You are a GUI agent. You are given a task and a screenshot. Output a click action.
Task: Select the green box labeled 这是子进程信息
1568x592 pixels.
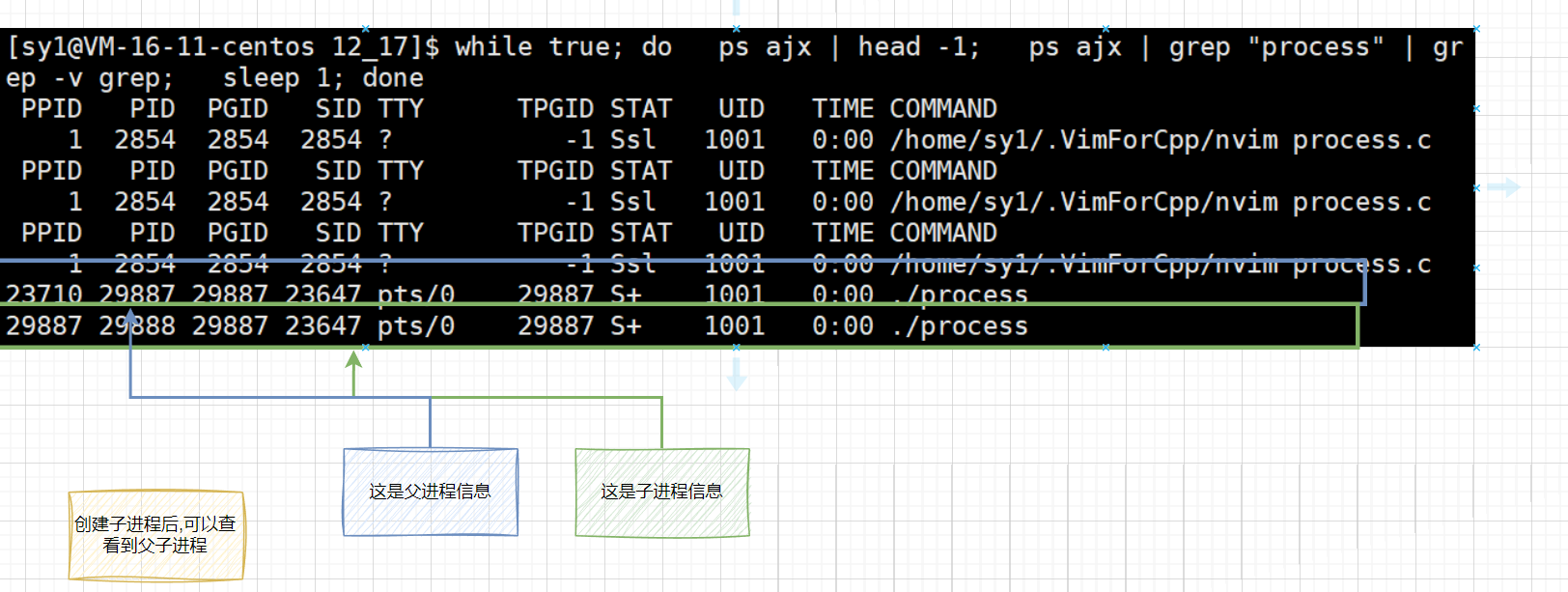click(662, 492)
